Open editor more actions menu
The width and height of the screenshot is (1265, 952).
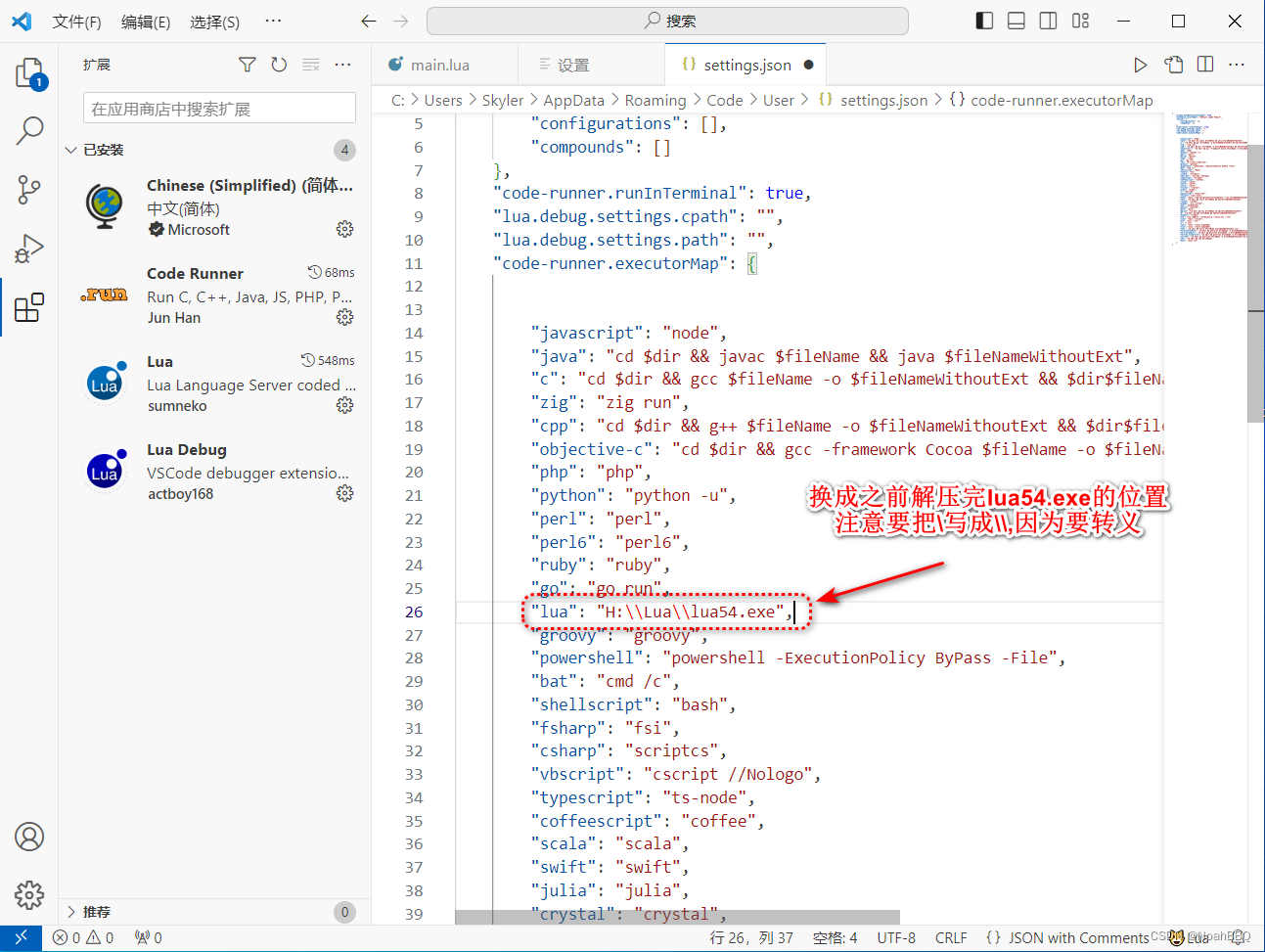coord(1237,65)
